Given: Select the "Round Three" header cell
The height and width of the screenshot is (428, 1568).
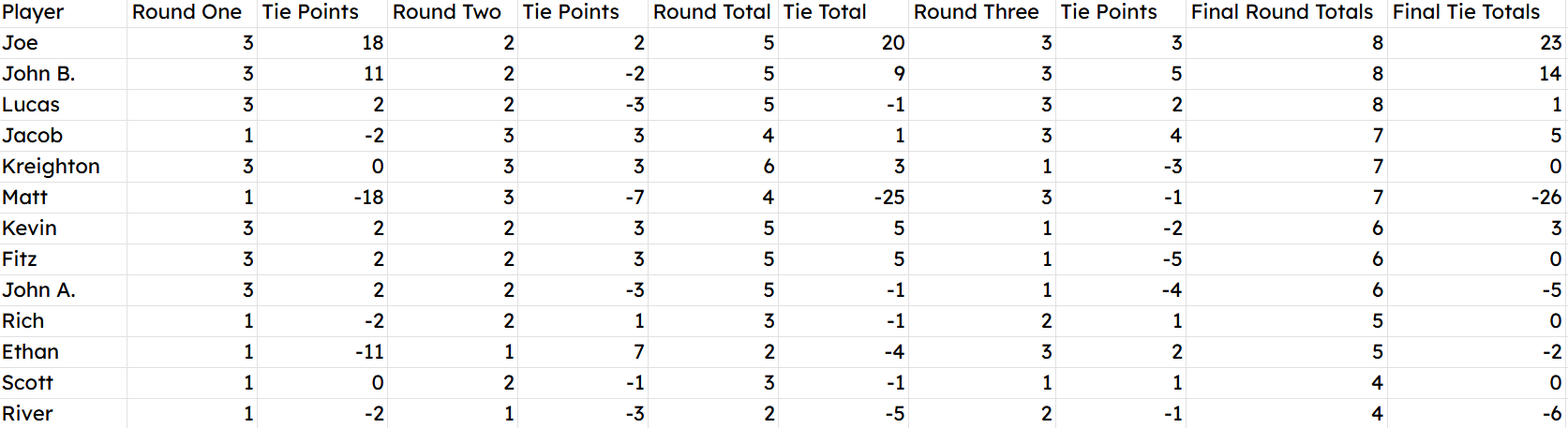Looking at the screenshot, I should coord(976,12).
